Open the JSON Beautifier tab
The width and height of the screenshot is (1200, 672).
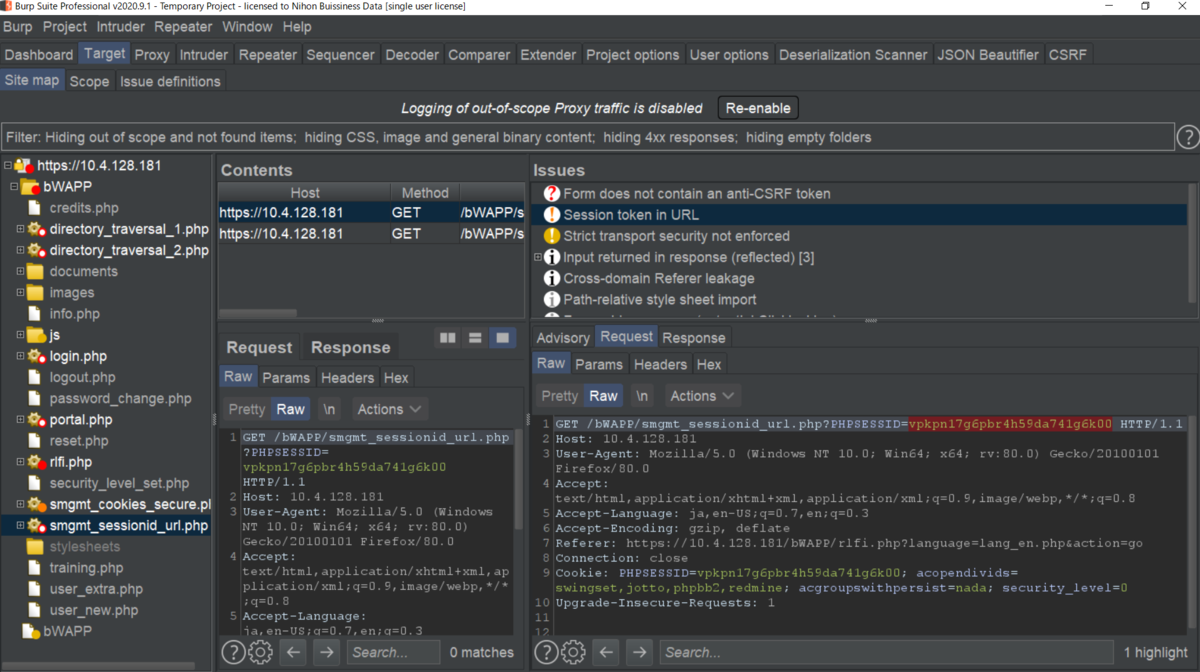[x=988, y=55]
